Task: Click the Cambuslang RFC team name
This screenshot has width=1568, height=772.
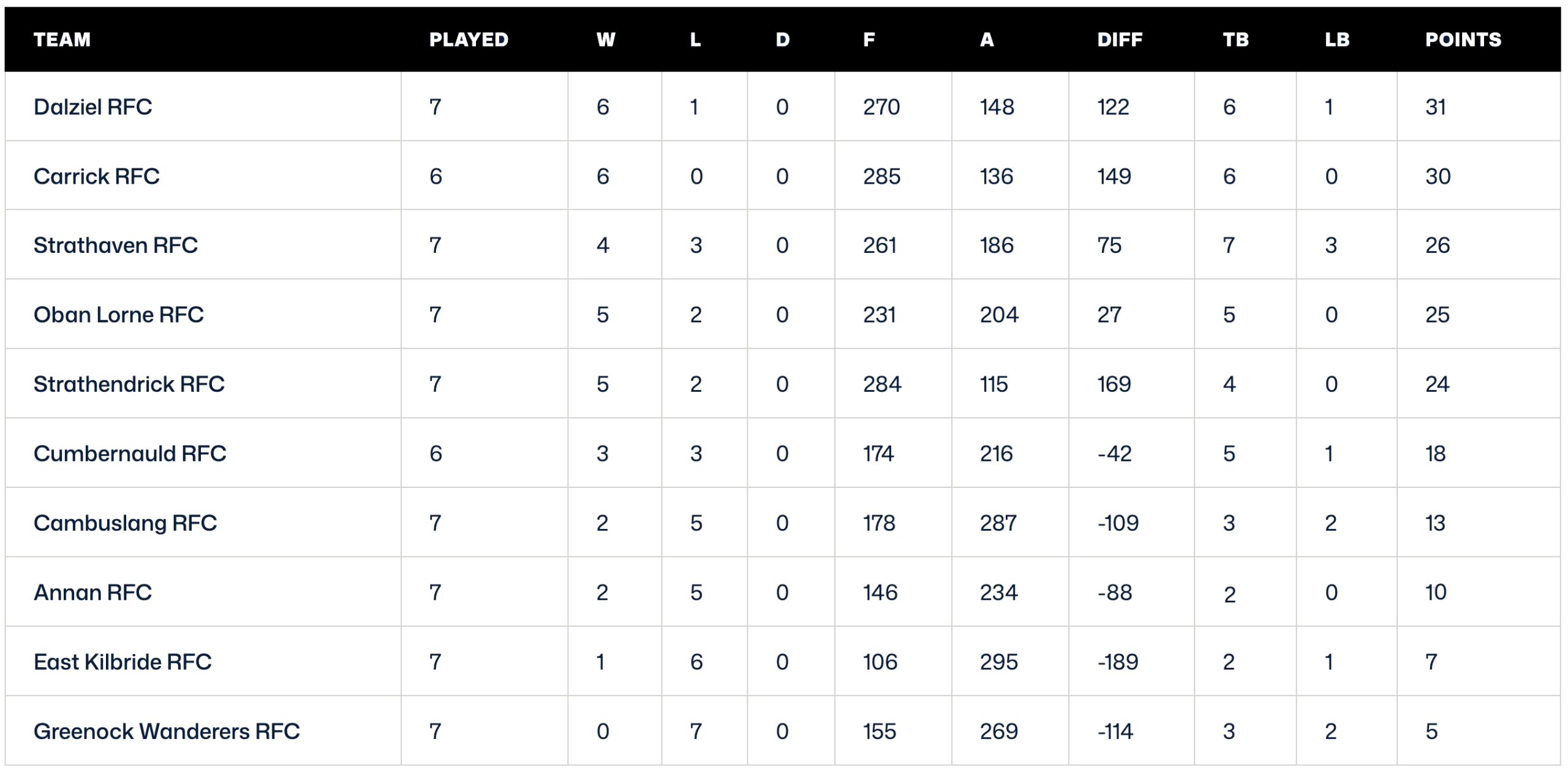Action: click(x=125, y=523)
